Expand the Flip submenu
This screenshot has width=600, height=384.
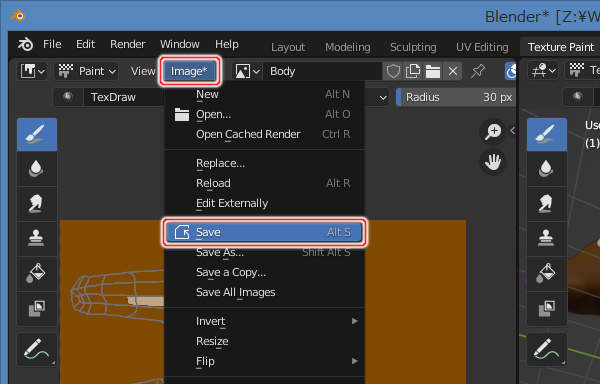click(x=264, y=361)
